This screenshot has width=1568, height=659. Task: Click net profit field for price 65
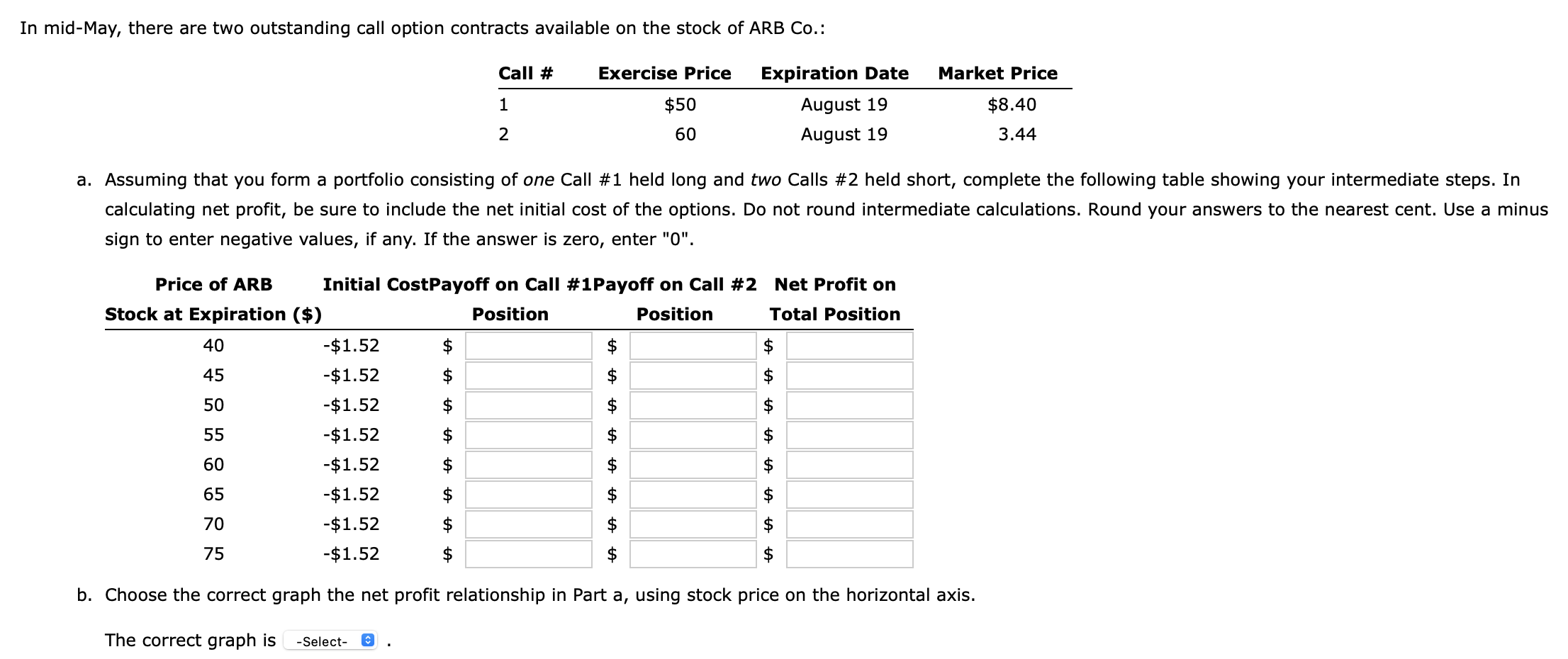click(849, 495)
